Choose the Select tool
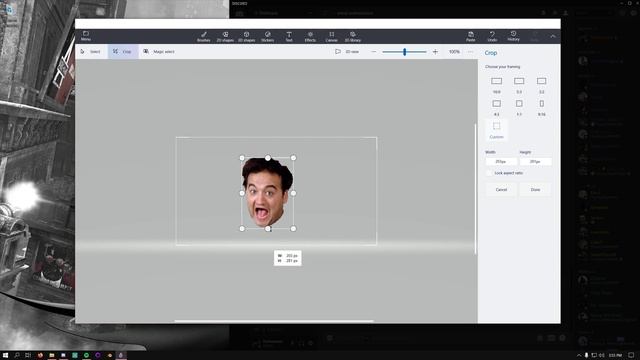The height and width of the screenshot is (360, 640). [91, 51]
